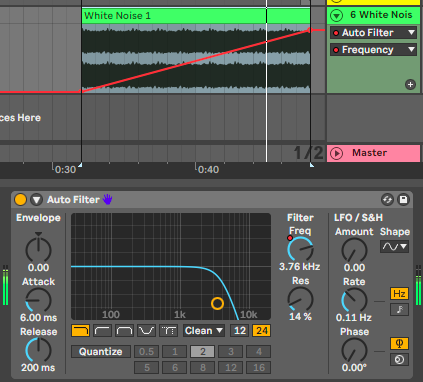The height and width of the screenshot is (382, 423).
Task: Select the low-pass filter type icon
Action: click(80, 331)
